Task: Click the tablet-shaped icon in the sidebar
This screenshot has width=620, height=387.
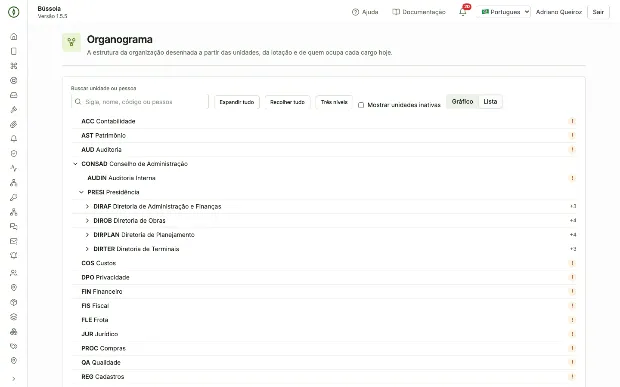Action: tap(13, 51)
